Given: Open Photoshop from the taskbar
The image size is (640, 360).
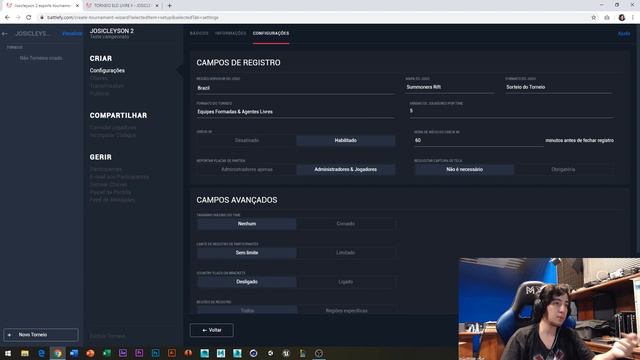Looking at the screenshot, I should tap(156, 353).
